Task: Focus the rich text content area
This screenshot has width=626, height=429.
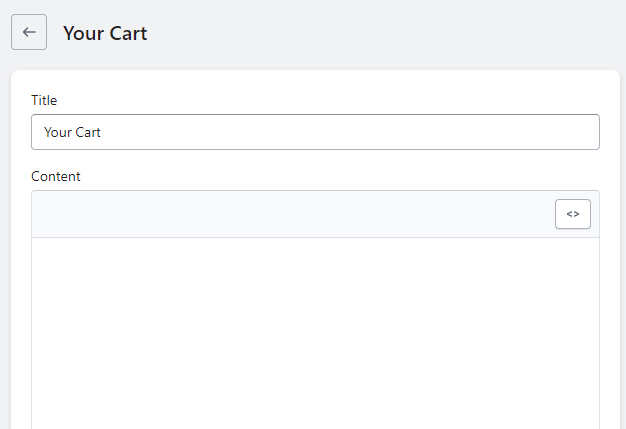Action: click(315, 330)
